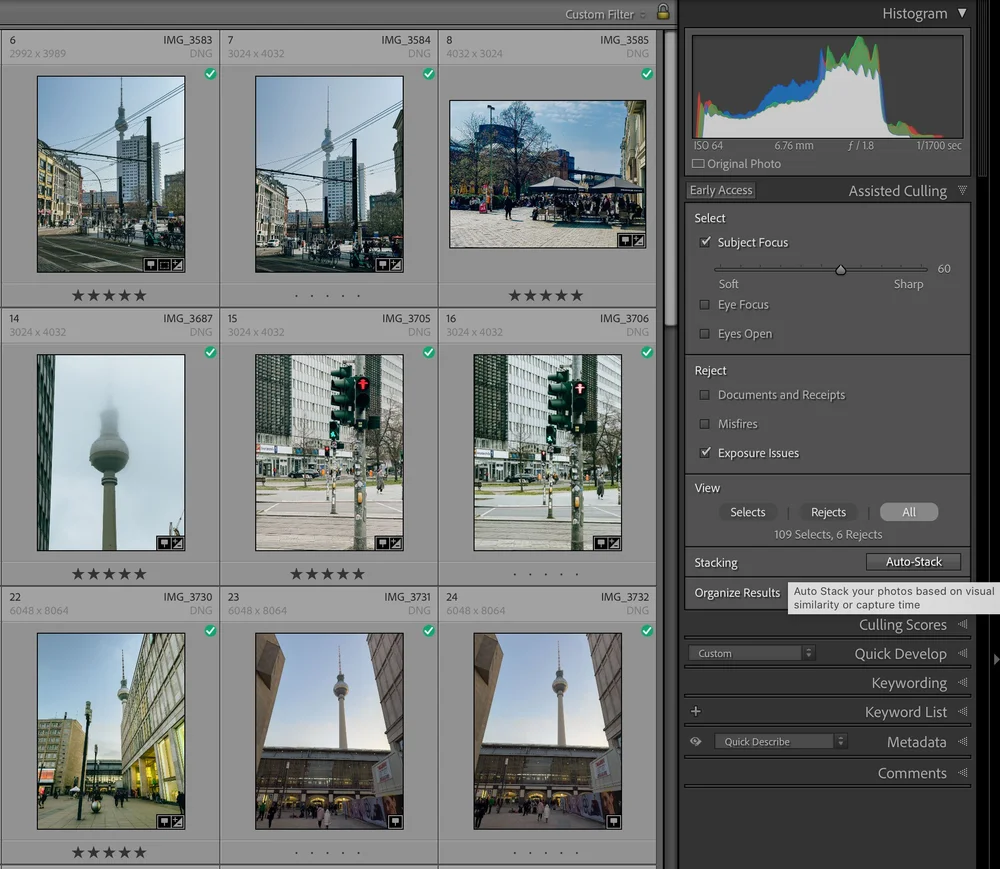The width and height of the screenshot is (1000, 869).
Task: Switch view to Rejects
Action: coord(828,512)
